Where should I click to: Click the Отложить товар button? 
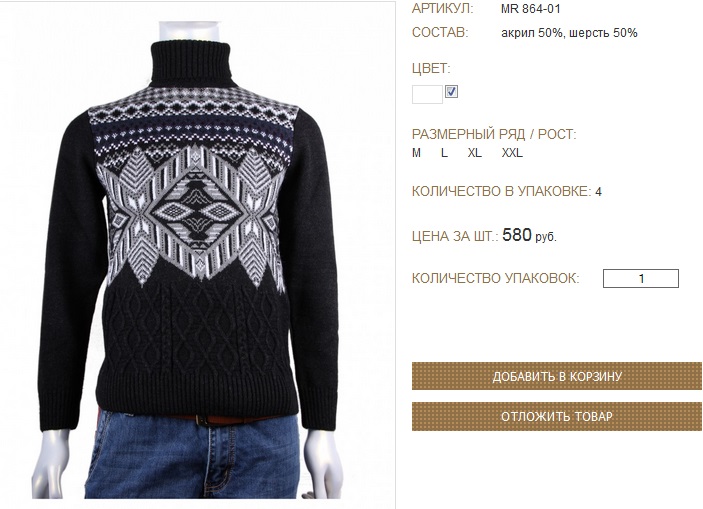coord(557,417)
